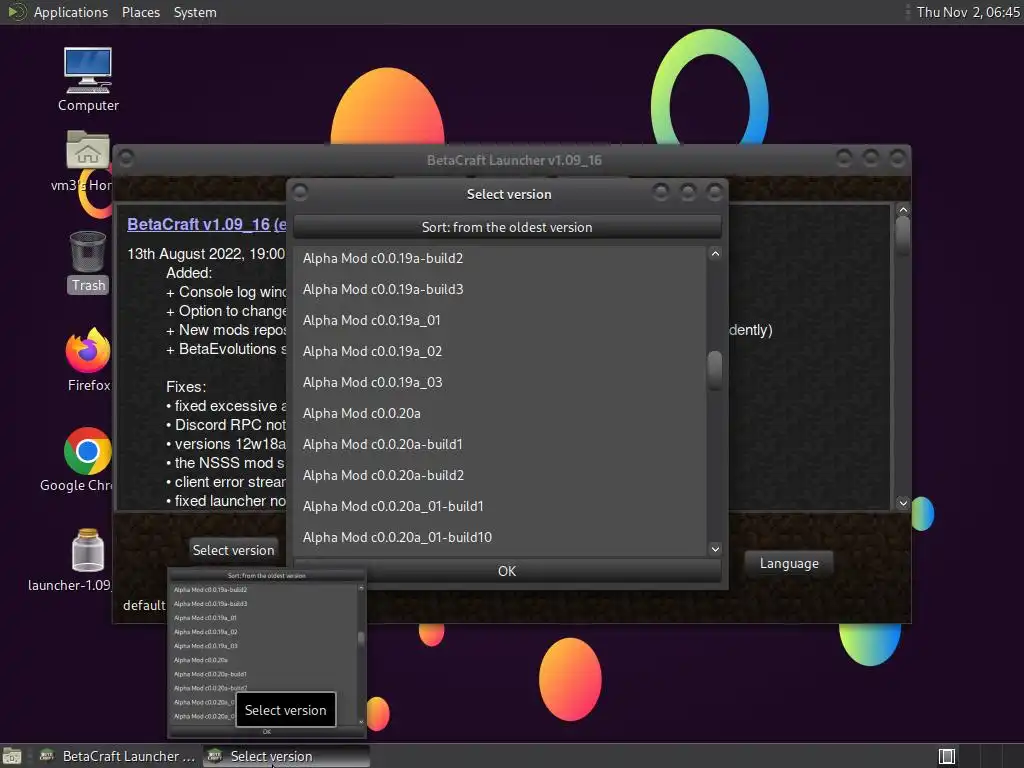
Task: Click version list scroll down arrow
Action: pyautogui.click(x=715, y=549)
